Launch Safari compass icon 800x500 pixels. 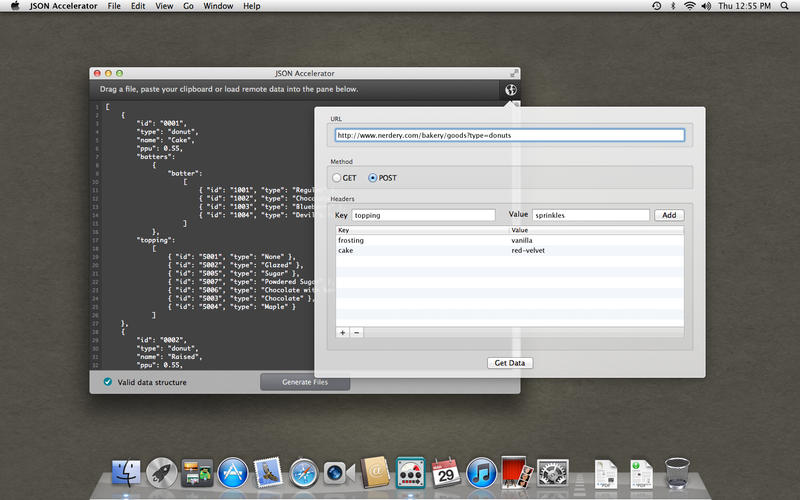point(304,472)
